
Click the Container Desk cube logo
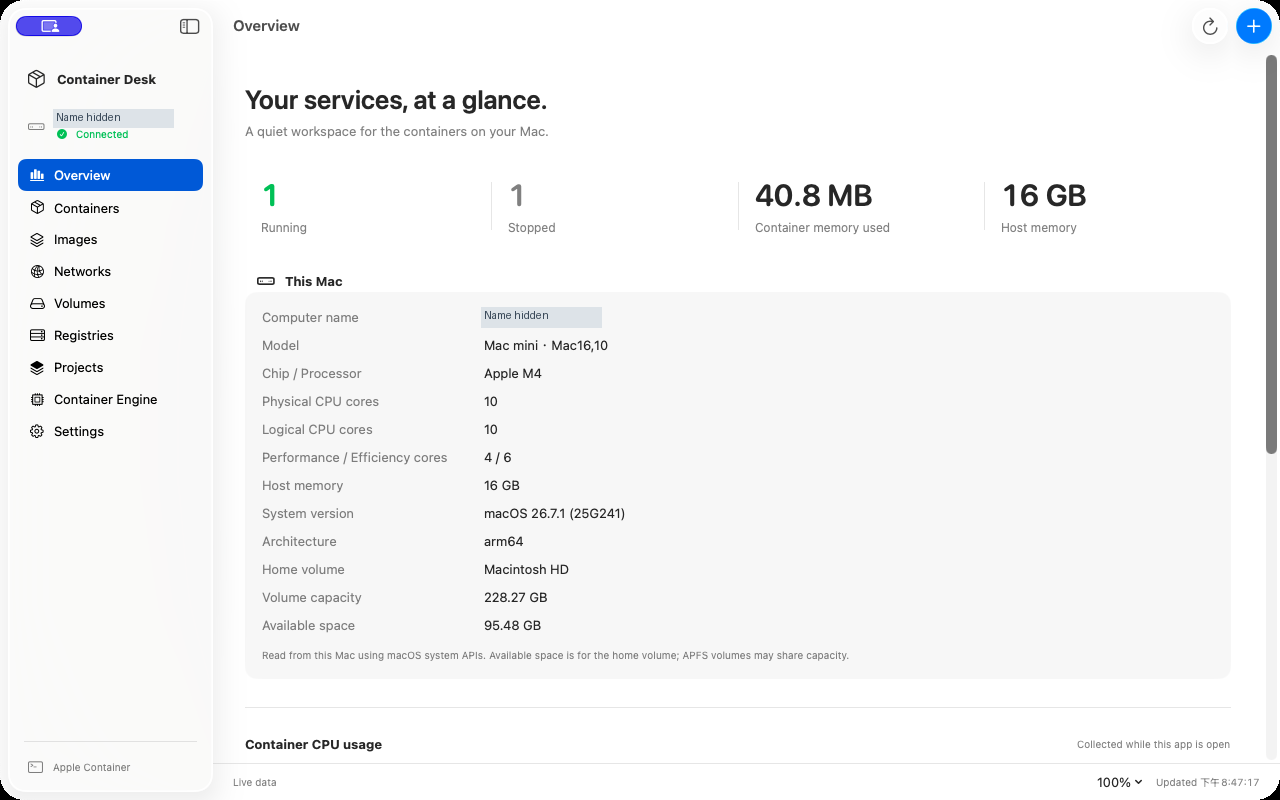point(36,79)
